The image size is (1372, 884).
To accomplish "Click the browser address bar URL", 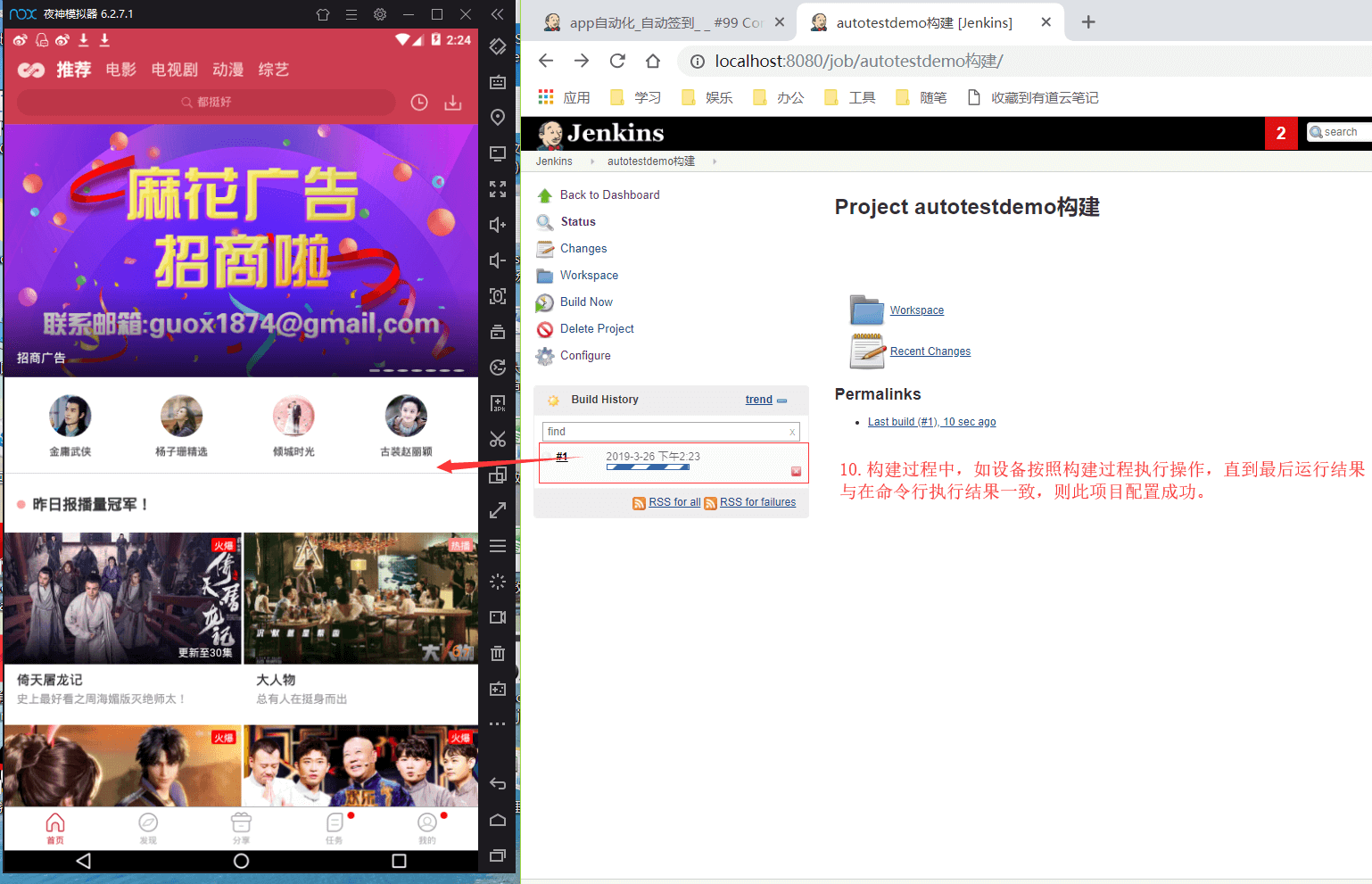I will pyautogui.click(x=859, y=61).
